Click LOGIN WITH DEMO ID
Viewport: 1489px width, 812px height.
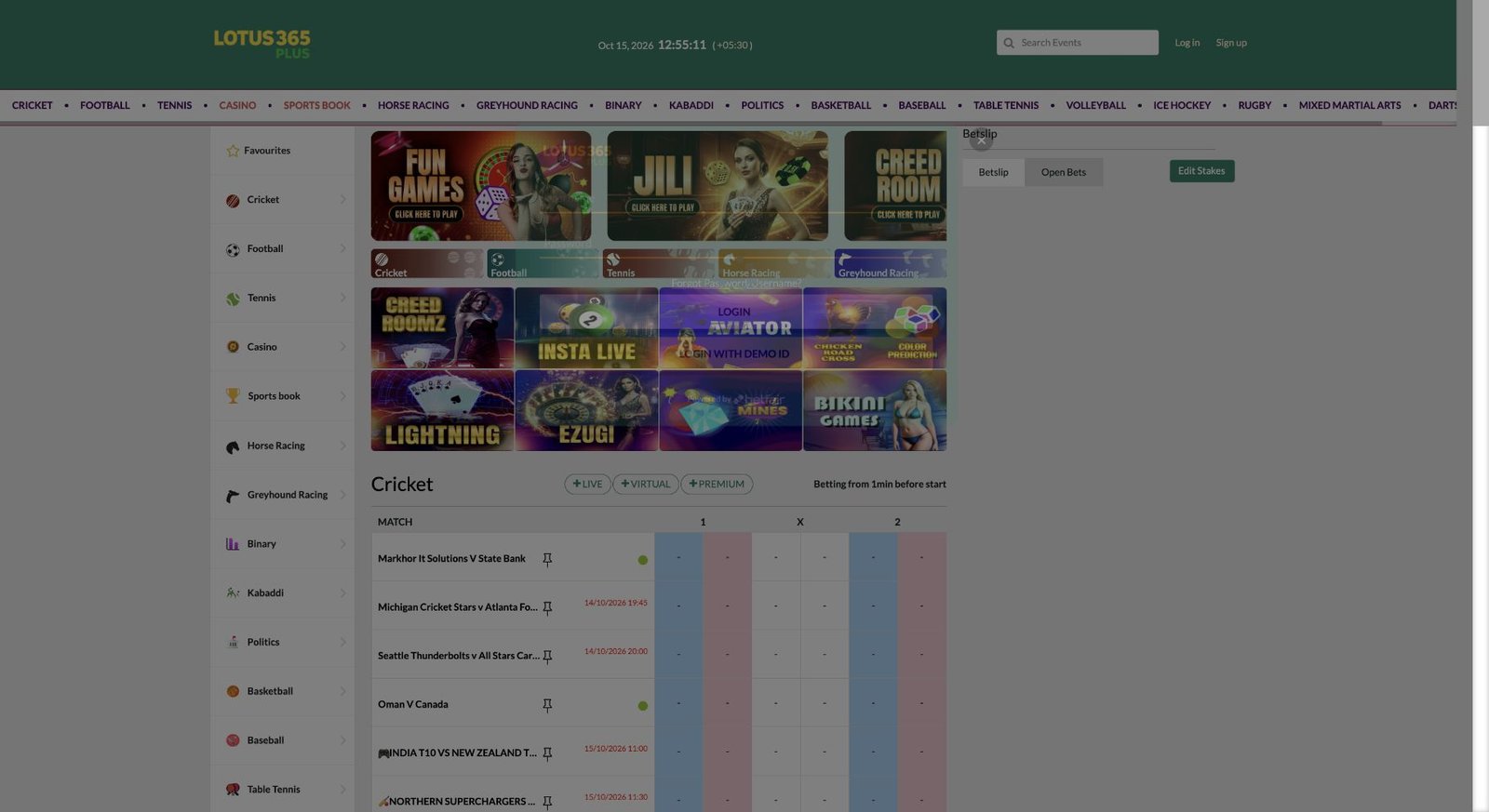coord(734,354)
